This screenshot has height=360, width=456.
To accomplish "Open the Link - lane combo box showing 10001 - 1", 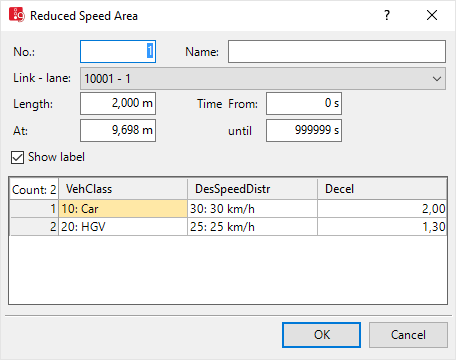I will (x=263, y=79).
